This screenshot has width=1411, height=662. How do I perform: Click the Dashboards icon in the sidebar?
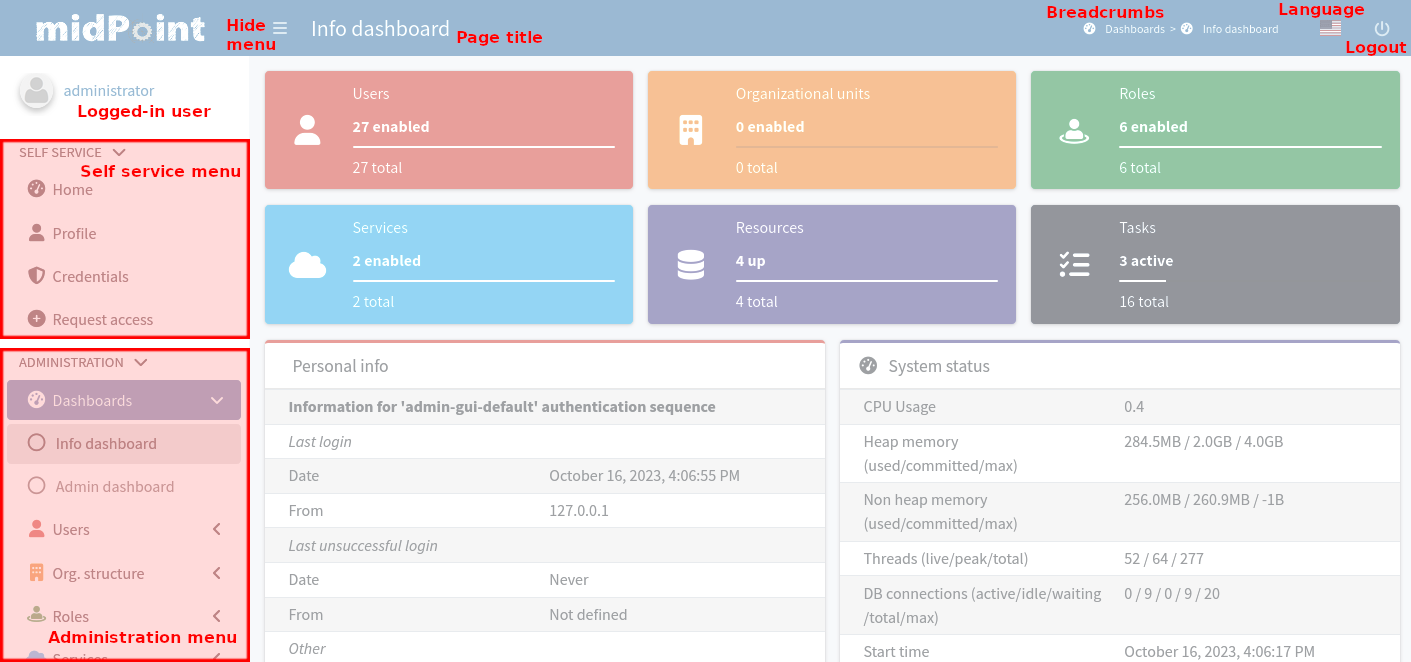coord(34,399)
